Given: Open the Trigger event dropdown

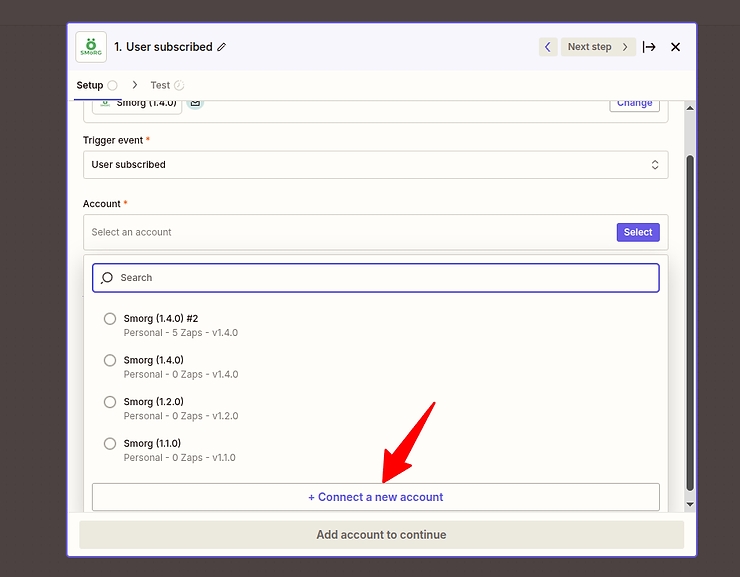Looking at the screenshot, I should point(375,165).
